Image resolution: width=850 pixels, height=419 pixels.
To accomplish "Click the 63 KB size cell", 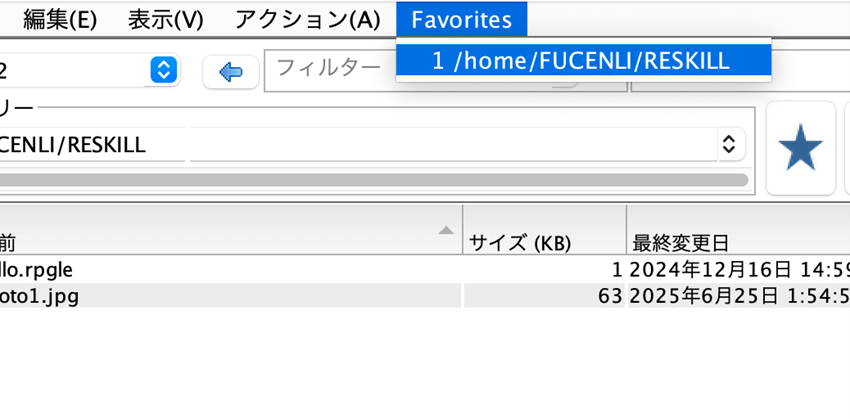I will [x=545, y=296].
